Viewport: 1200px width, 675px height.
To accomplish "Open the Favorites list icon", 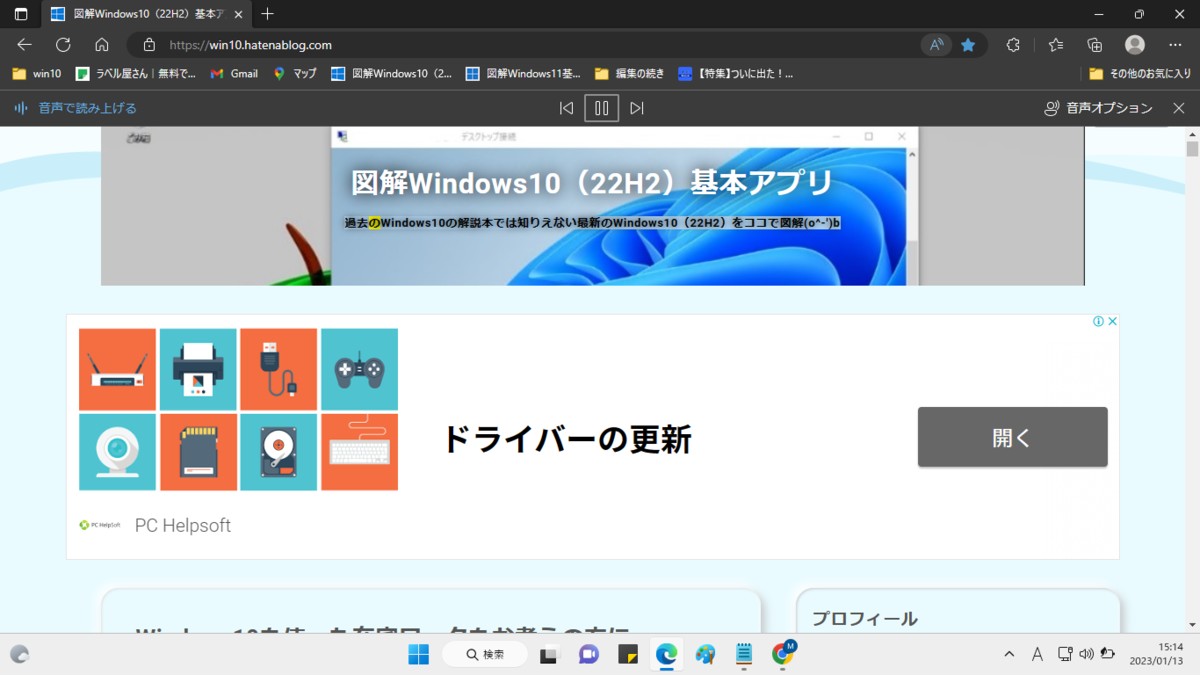I will click(1056, 45).
